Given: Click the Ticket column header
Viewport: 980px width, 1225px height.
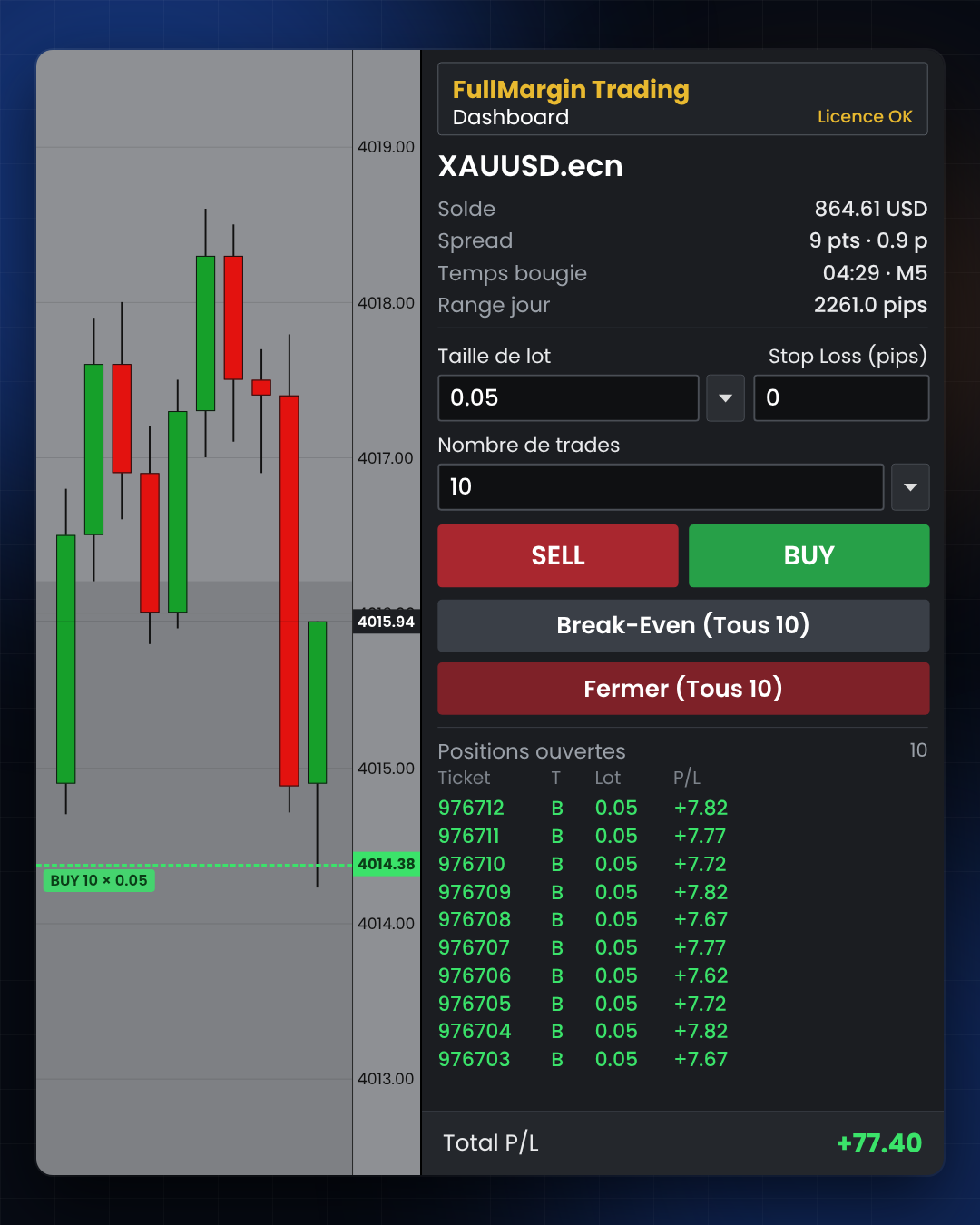Looking at the screenshot, I should click(x=464, y=778).
